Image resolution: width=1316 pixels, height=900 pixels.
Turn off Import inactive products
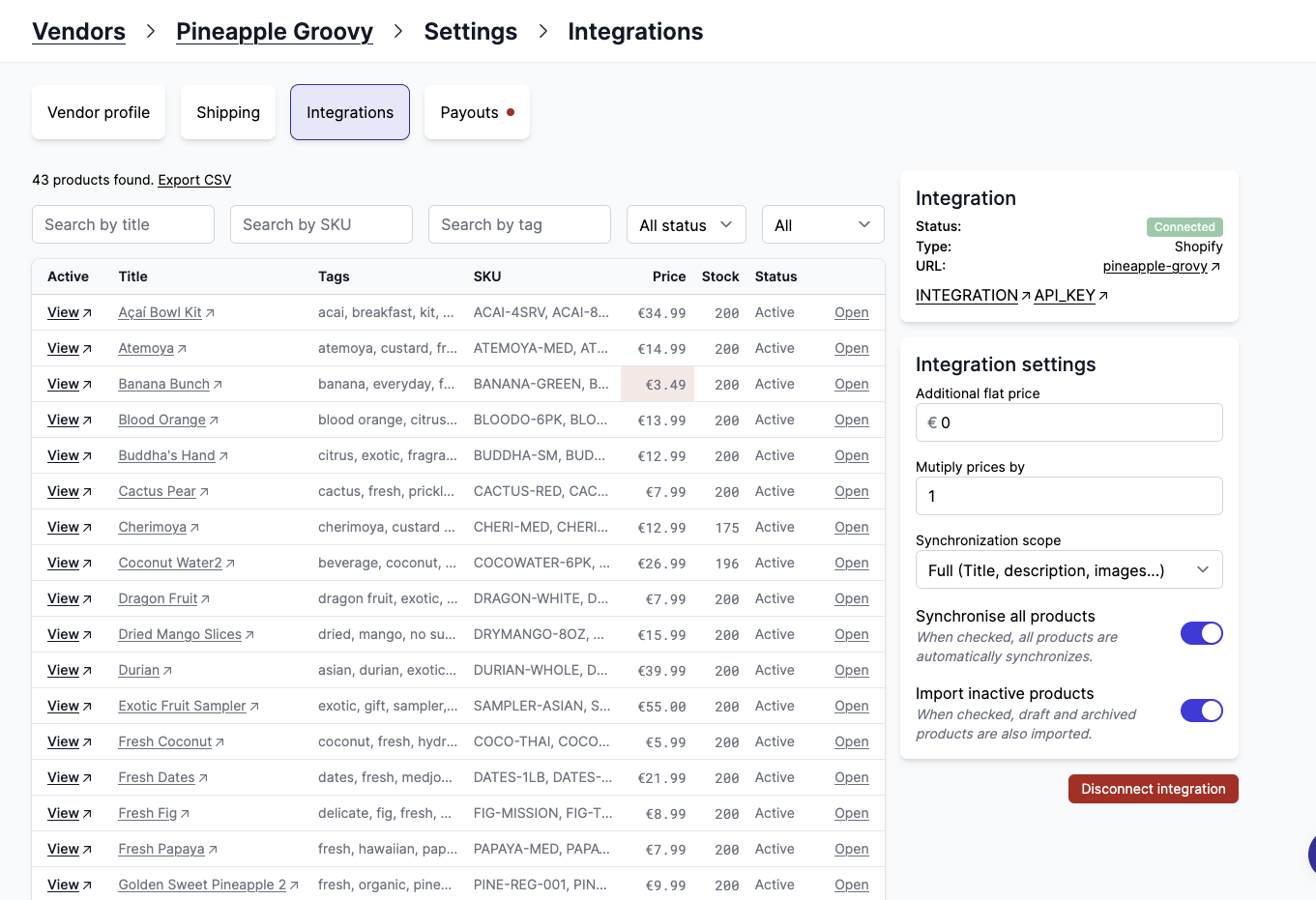[x=1201, y=711]
